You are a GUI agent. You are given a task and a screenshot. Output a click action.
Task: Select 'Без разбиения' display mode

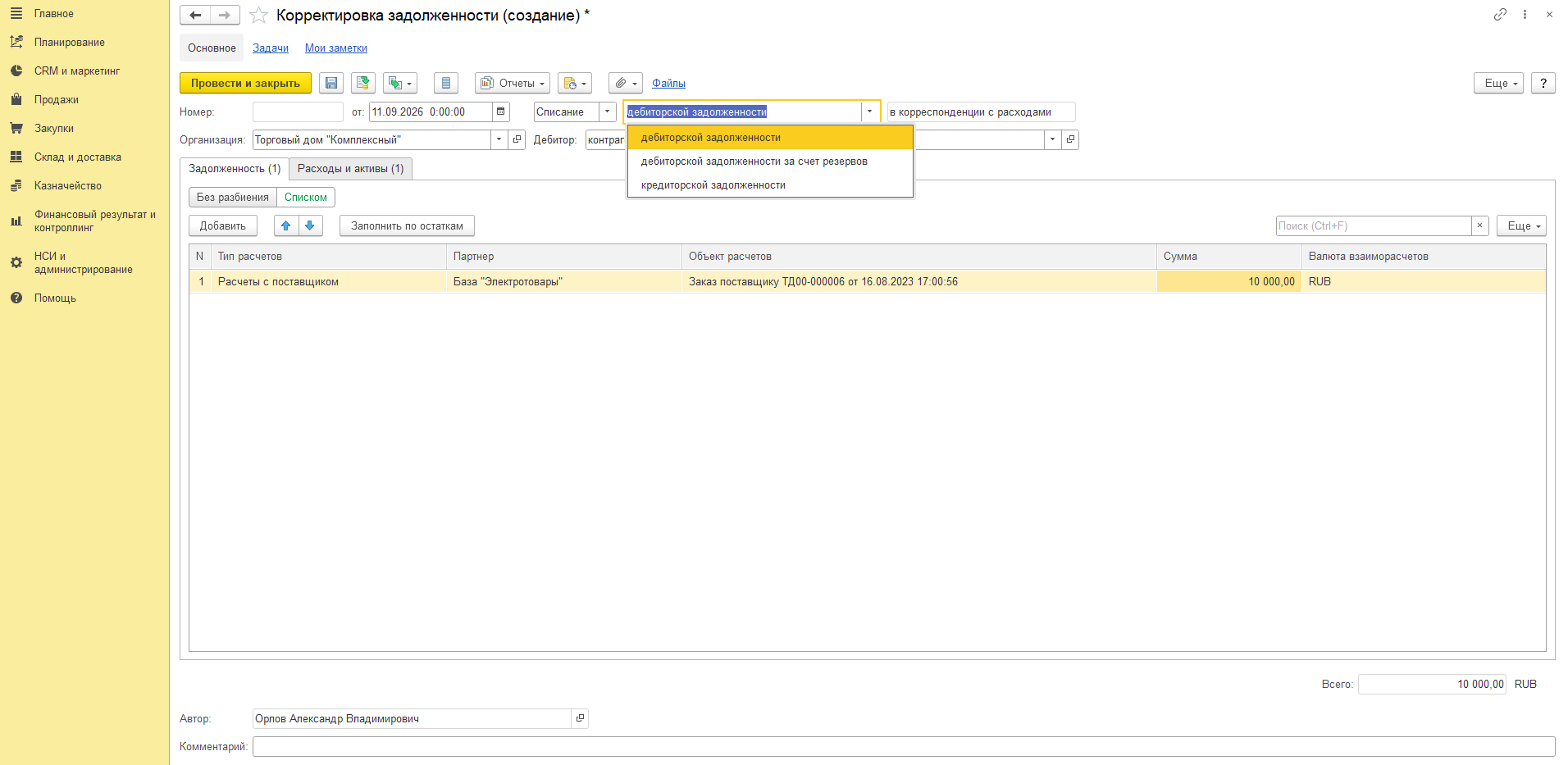coord(233,197)
